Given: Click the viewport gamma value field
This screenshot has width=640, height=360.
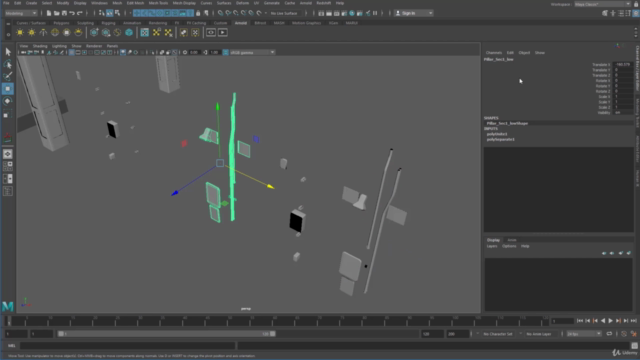Looking at the screenshot, I should pos(216,52).
